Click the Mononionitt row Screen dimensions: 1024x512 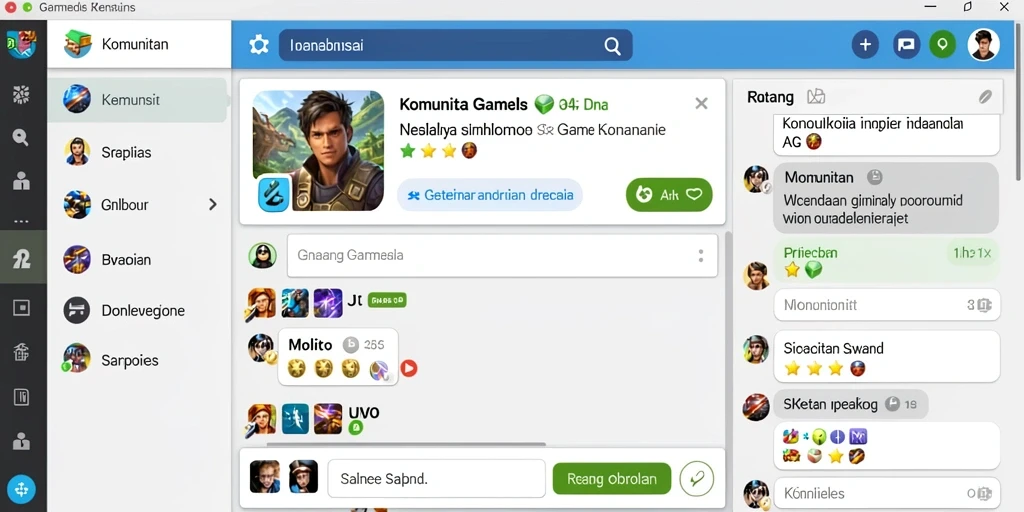886,305
